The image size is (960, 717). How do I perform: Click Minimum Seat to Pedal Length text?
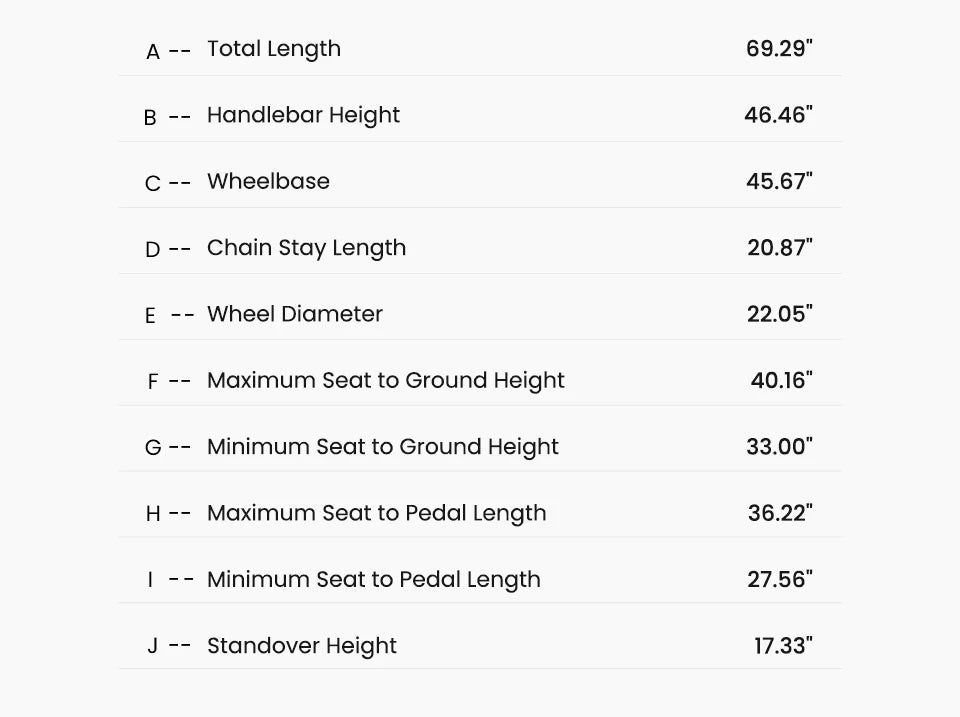[x=373, y=579]
